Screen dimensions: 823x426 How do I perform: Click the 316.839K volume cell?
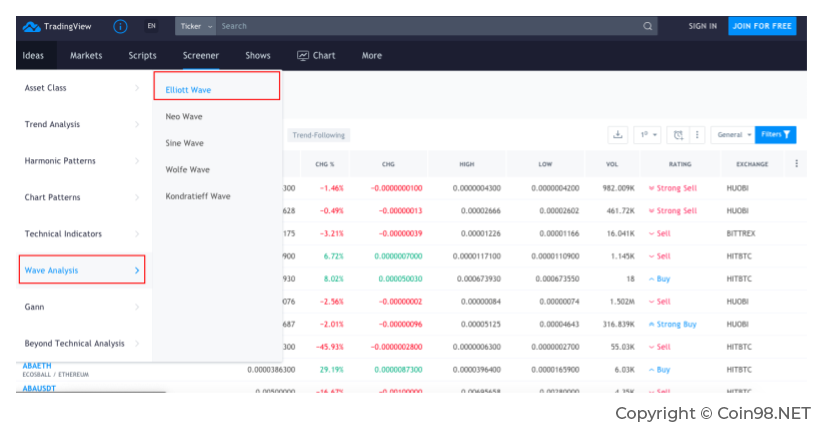[x=618, y=325]
